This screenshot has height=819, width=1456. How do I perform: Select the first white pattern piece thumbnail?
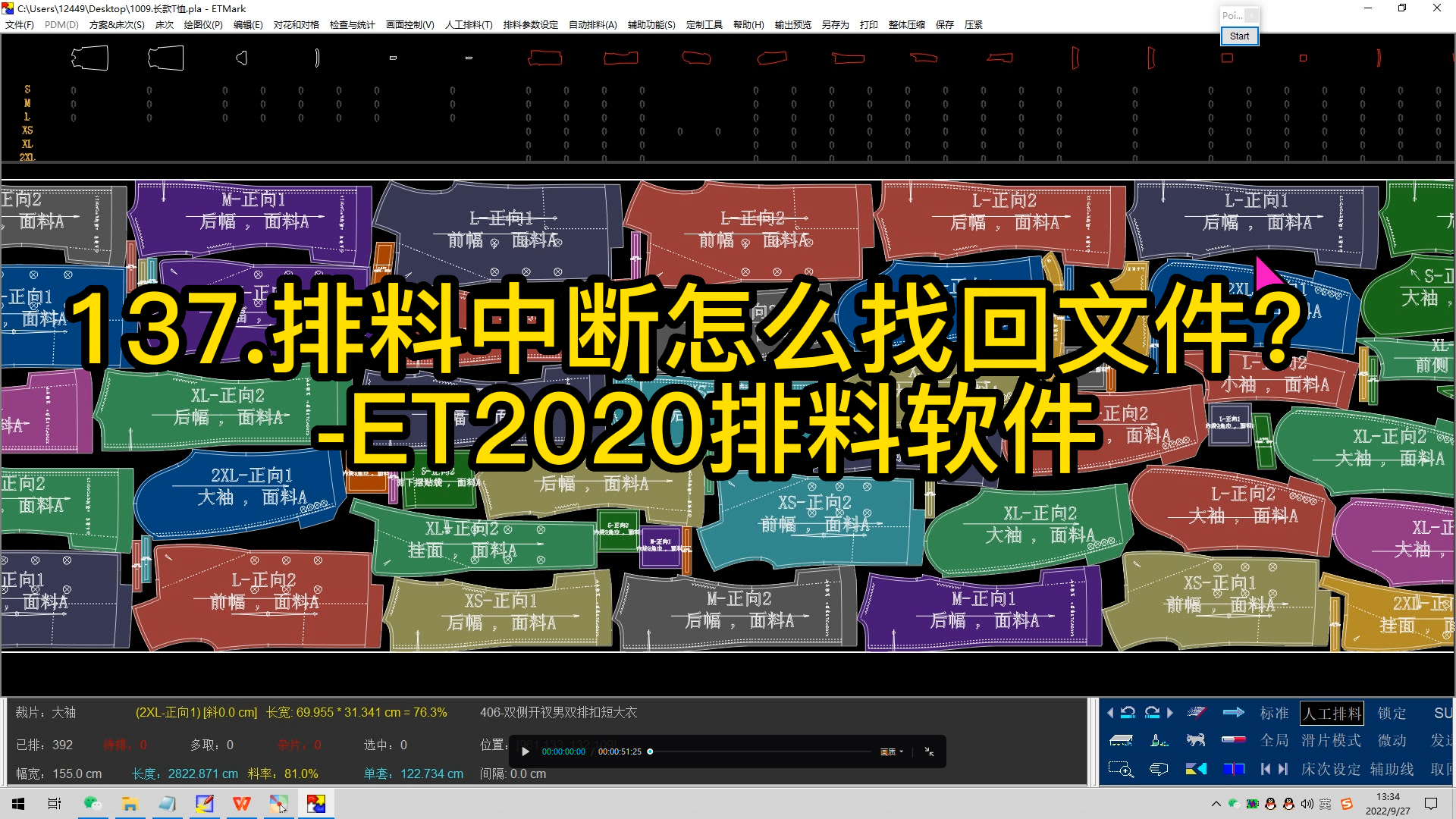[89, 58]
